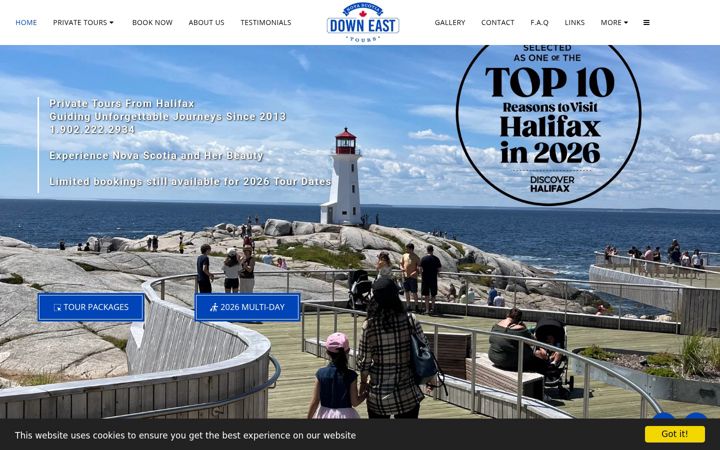View the Testimonials page
720x450 pixels.
[266, 22]
